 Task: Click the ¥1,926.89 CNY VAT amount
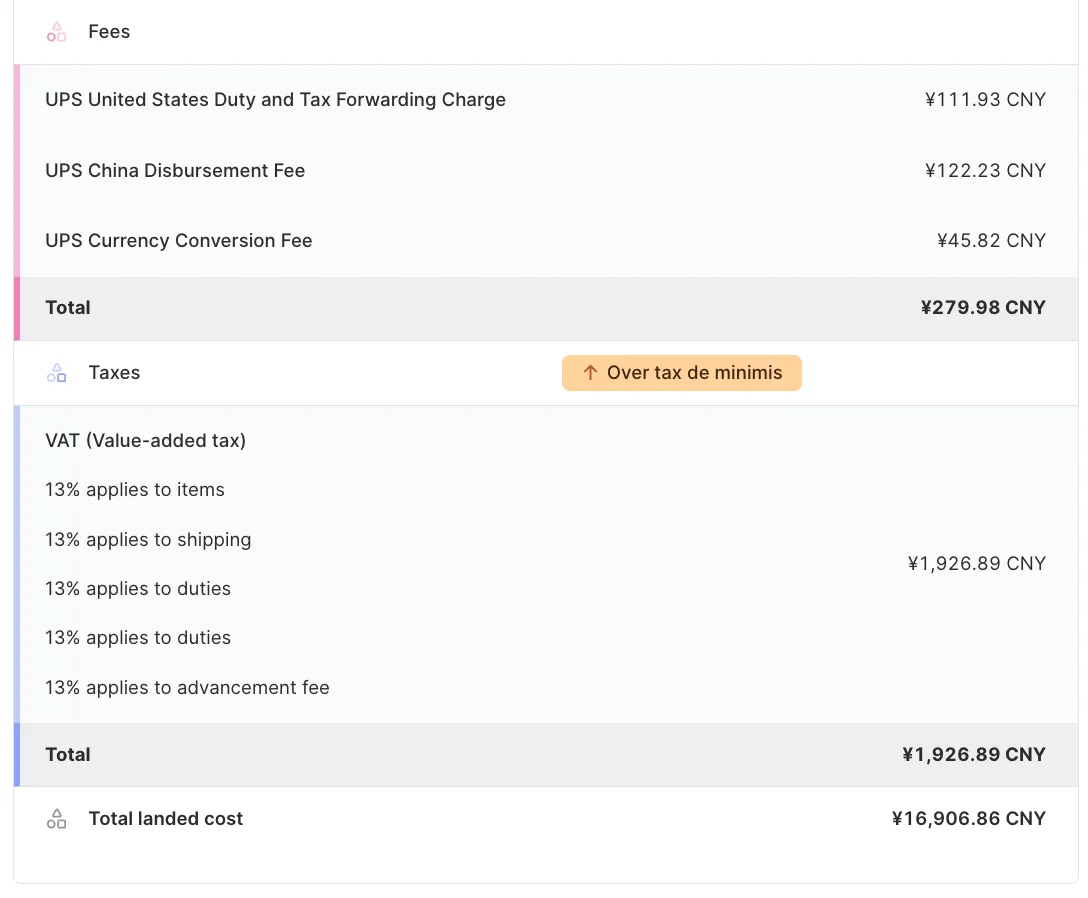coord(976,563)
